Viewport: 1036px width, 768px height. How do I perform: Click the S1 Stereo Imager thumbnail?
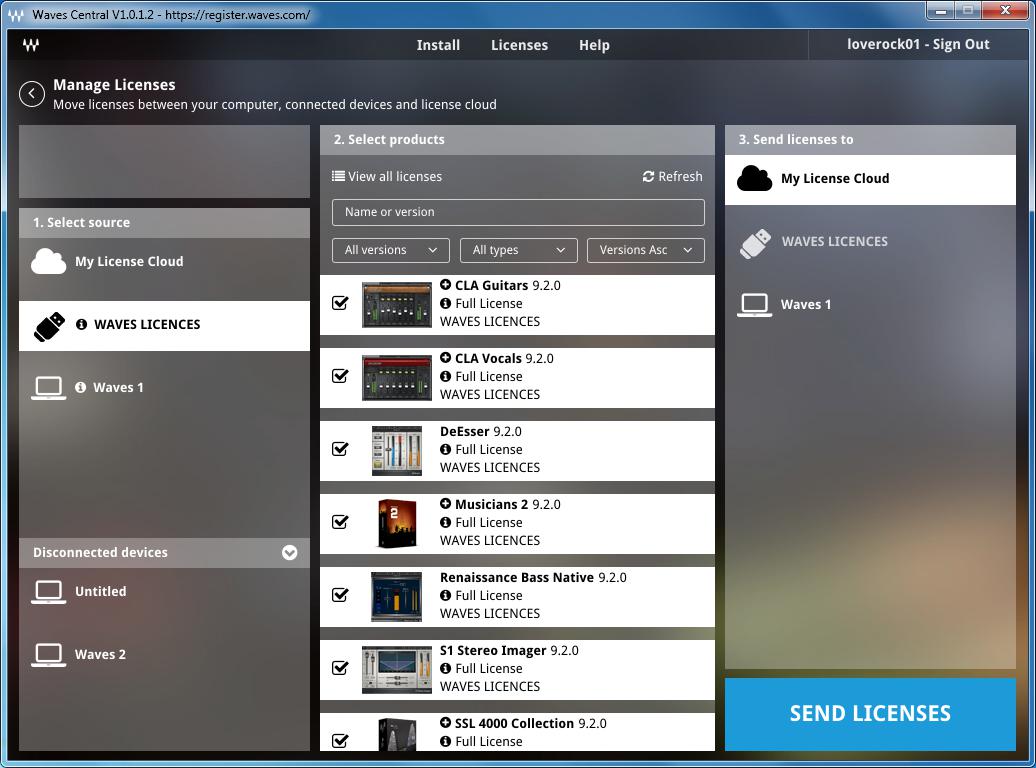(396, 670)
